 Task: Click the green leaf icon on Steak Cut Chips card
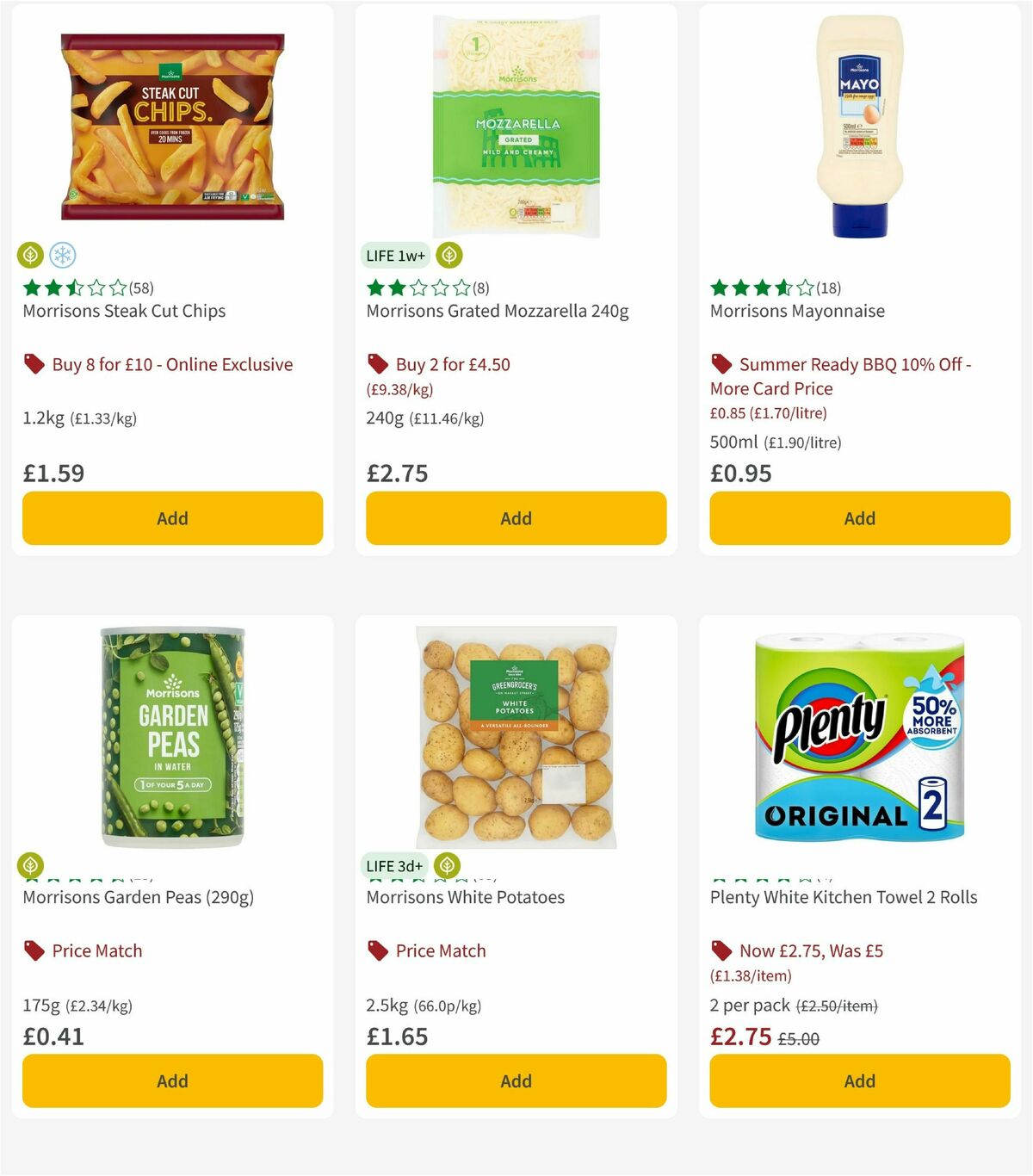[30, 255]
